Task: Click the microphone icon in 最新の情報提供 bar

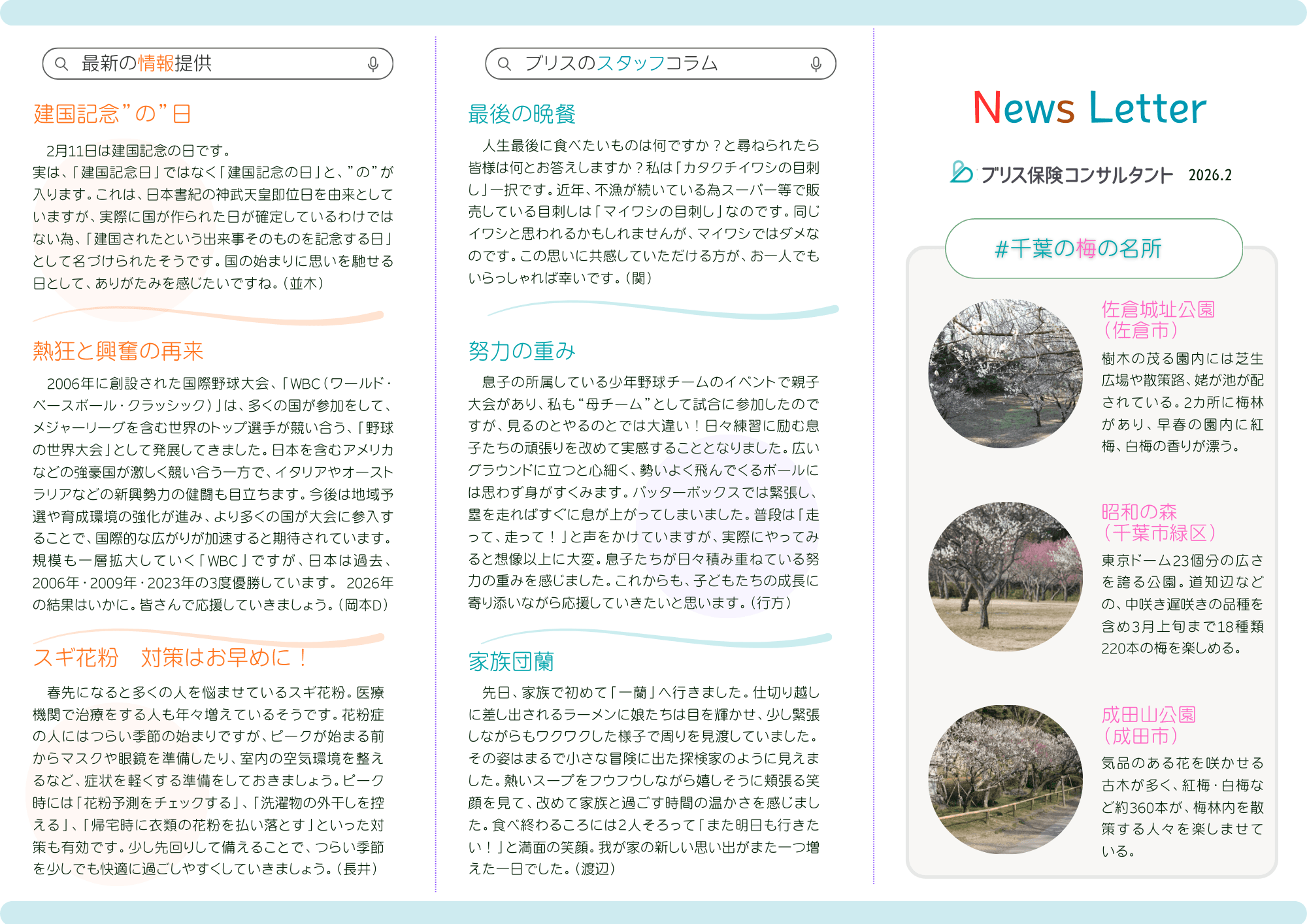Action: (372, 64)
